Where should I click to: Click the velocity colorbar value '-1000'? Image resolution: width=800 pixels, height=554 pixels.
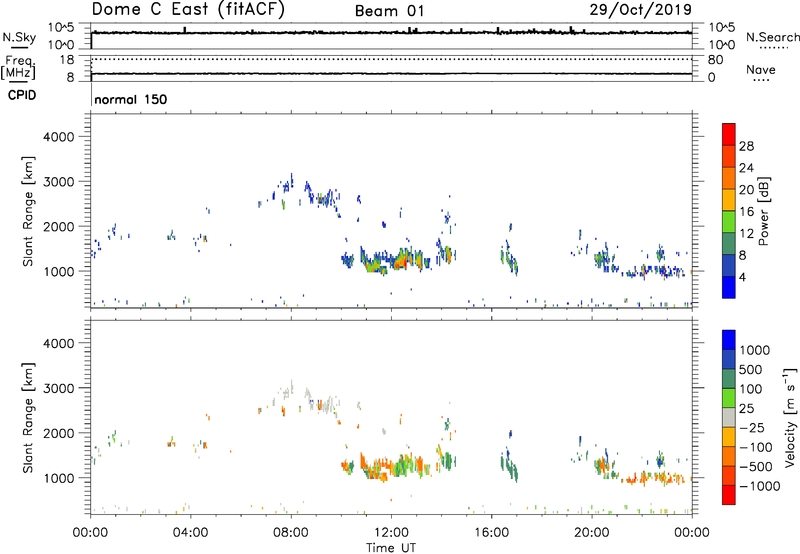tap(760, 486)
